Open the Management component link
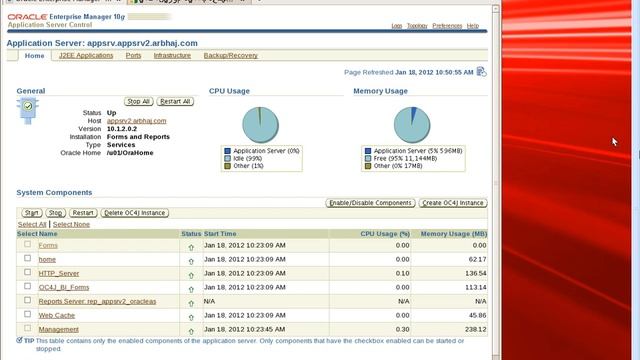Image resolution: width=640 pixels, height=360 pixels. (58, 329)
